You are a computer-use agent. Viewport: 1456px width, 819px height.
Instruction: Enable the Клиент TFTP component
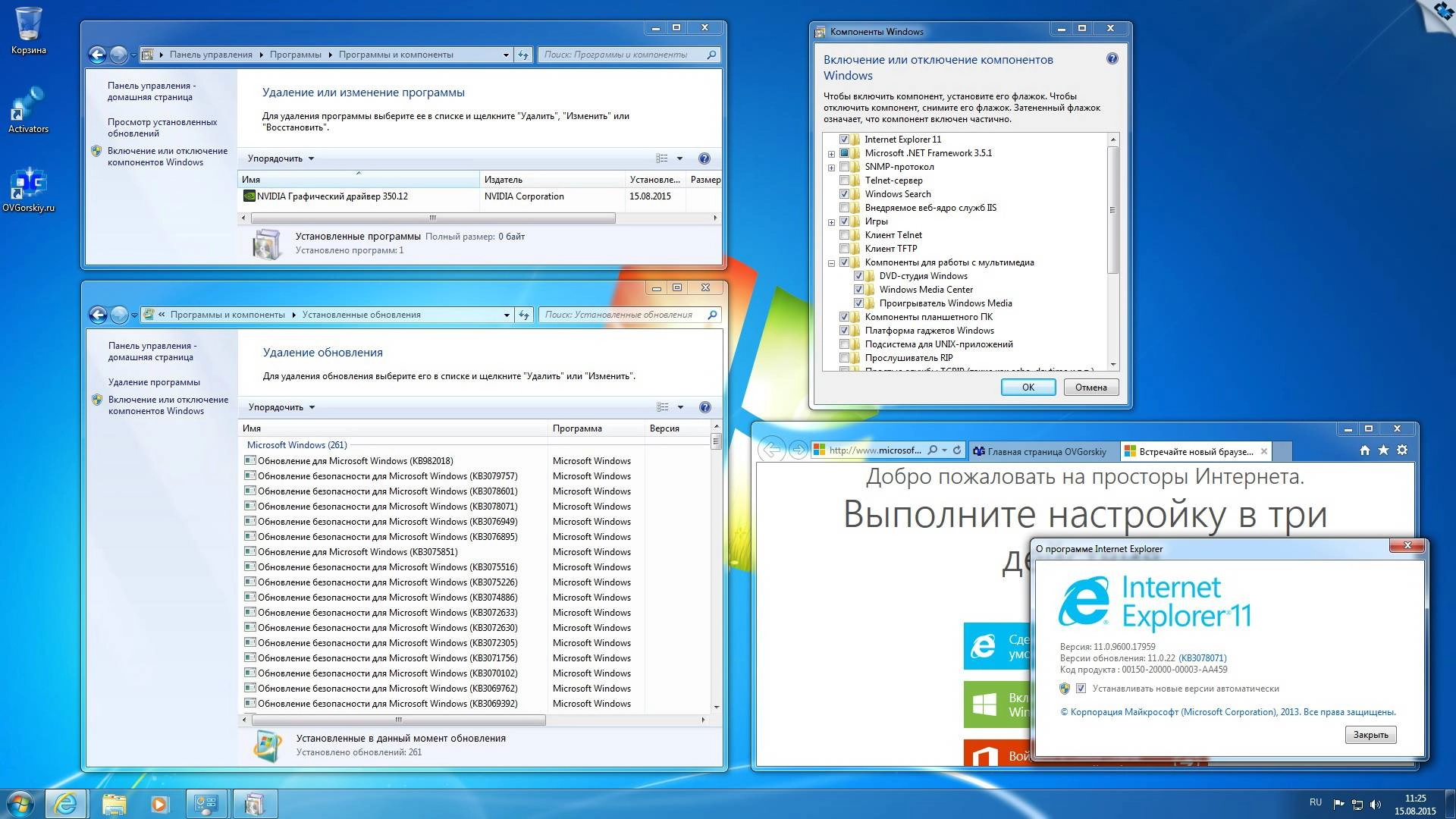(844, 249)
